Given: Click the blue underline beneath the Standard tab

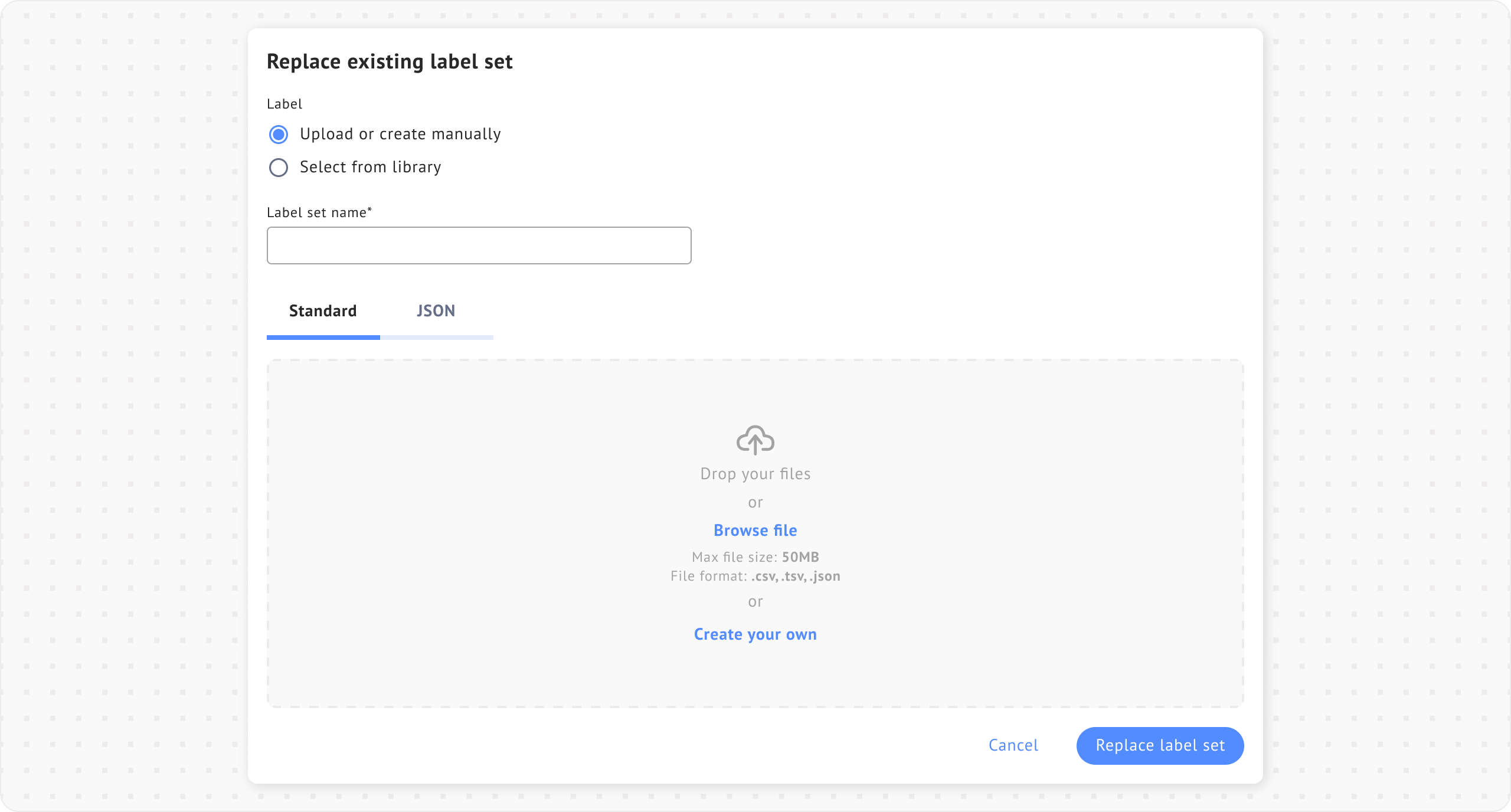Looking at the screenshot, I should 323,338.
